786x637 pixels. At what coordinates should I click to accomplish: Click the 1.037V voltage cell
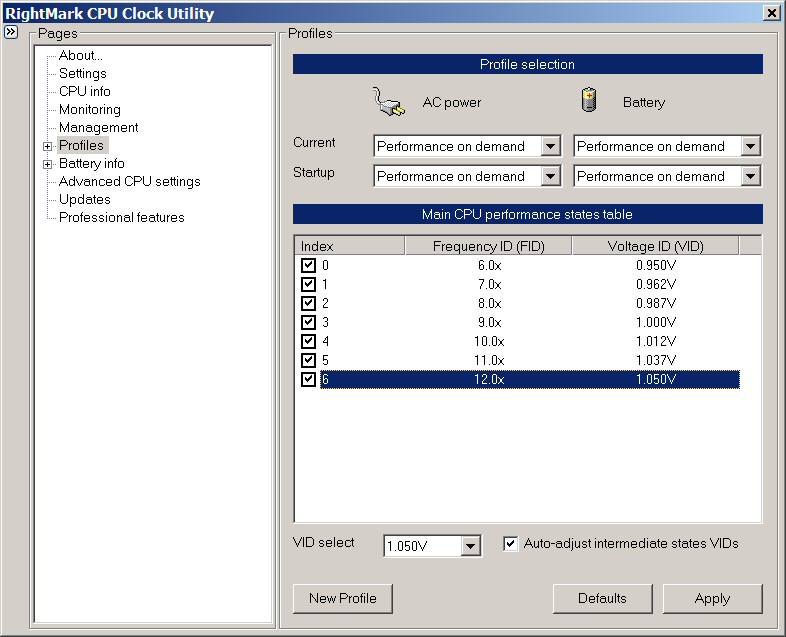point(656,360)
